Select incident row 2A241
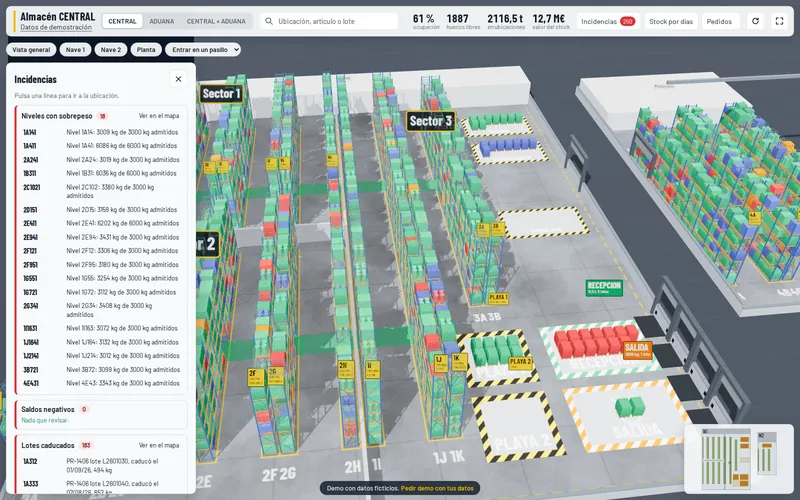 (101, 160)
